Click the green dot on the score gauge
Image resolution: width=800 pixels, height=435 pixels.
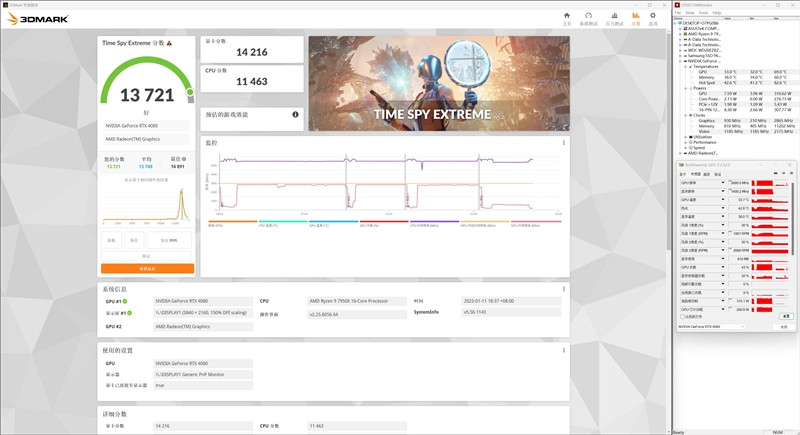(x=190, y=92)
